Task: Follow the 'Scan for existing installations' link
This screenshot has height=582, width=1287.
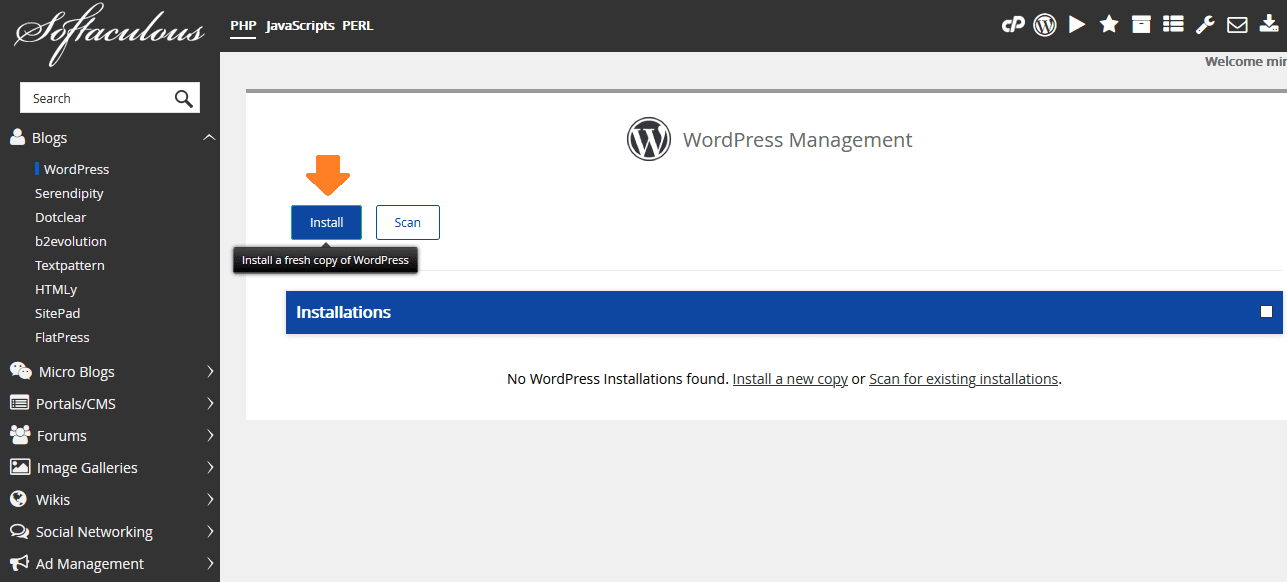Action: [963, 379]
